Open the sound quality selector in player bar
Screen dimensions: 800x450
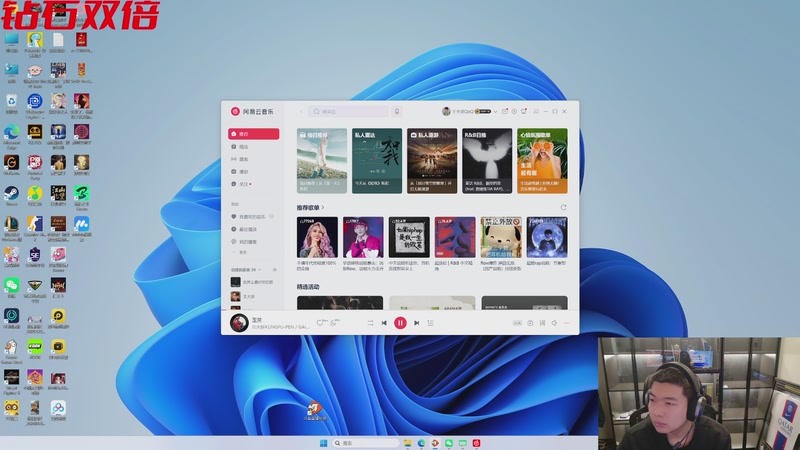click(x=517, y=323)
